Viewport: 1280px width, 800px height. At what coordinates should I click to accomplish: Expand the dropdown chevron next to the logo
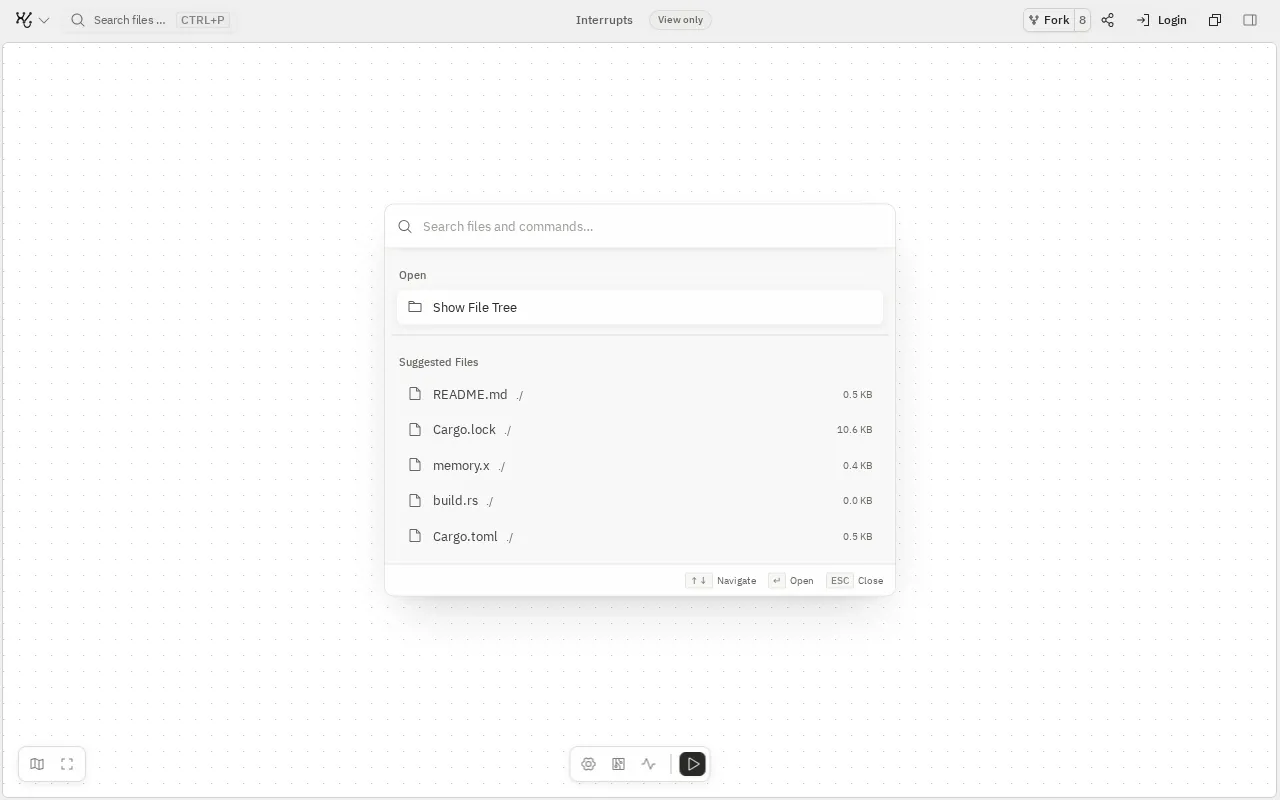(x=44, y=20)
